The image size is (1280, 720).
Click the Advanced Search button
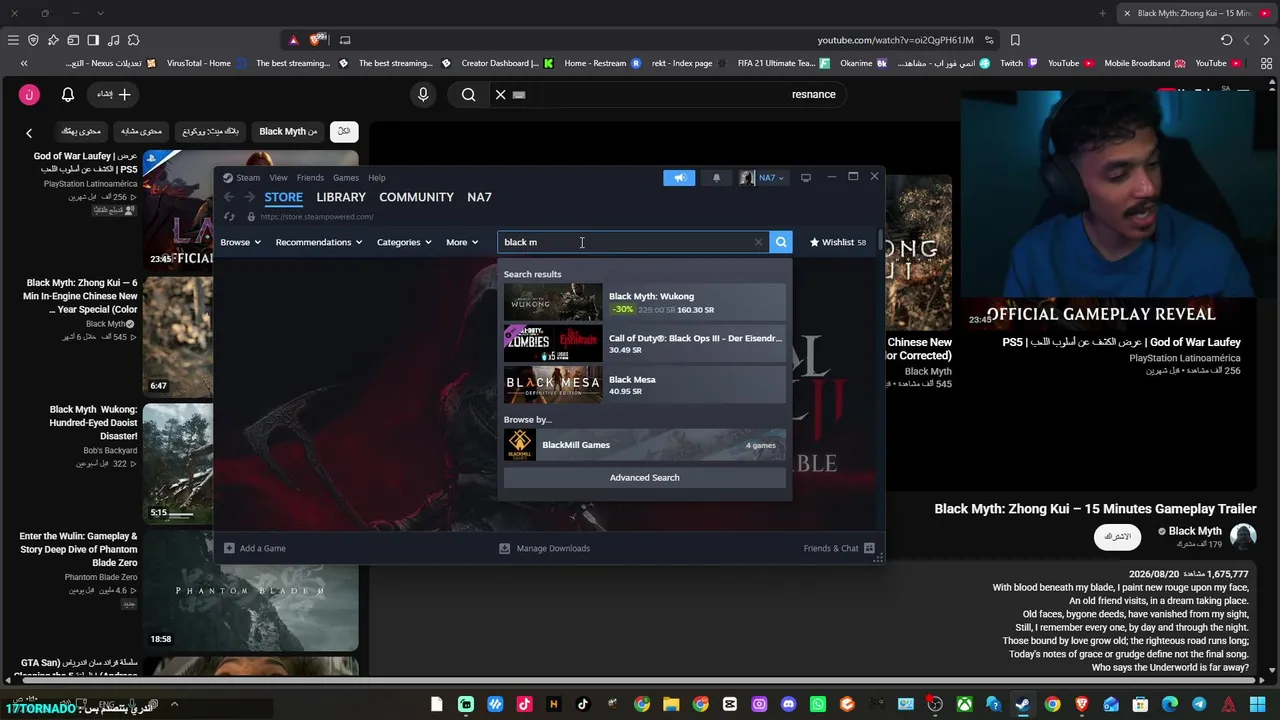click(645, 478)
